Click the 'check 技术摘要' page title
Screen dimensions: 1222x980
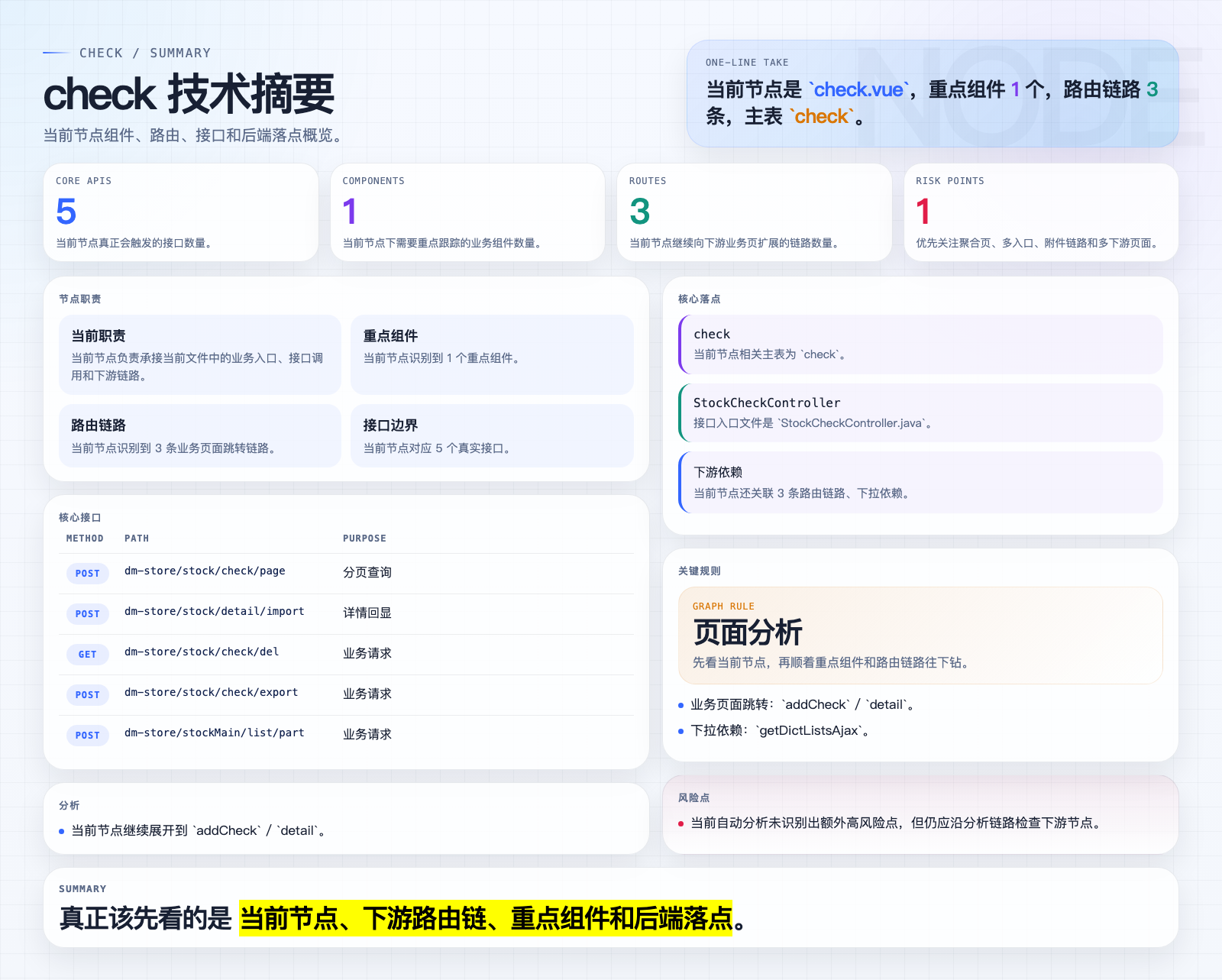point(189,94)
